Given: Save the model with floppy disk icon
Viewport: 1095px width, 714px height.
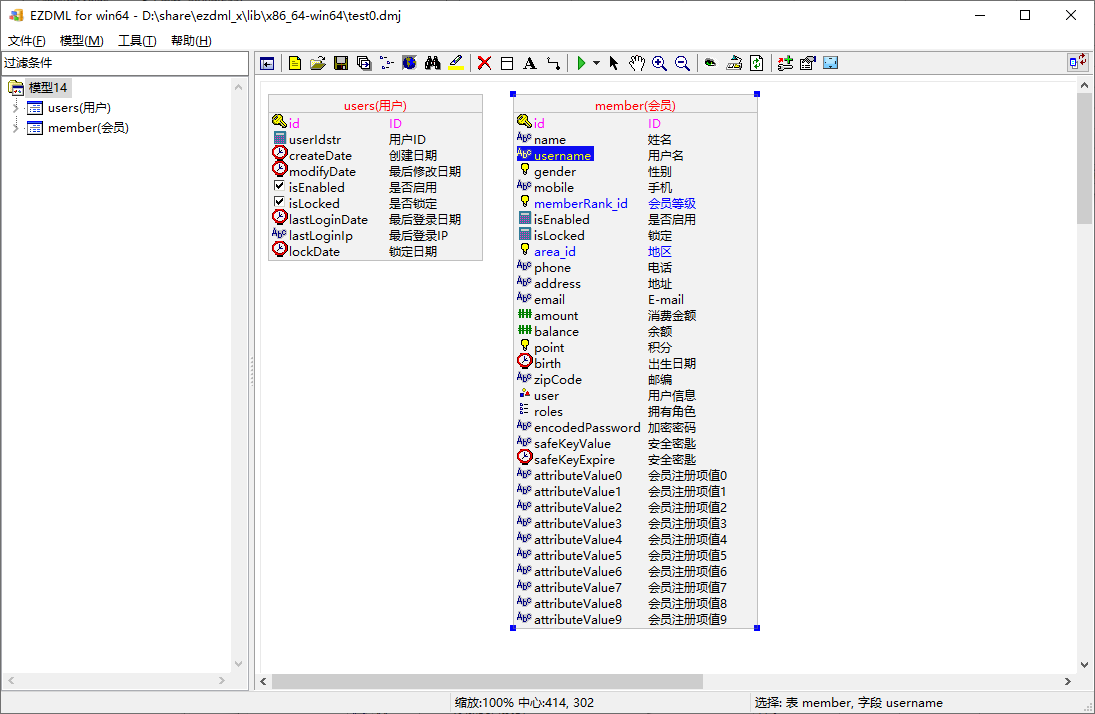Looking at the screenshot, I should [x=341, y=64].
